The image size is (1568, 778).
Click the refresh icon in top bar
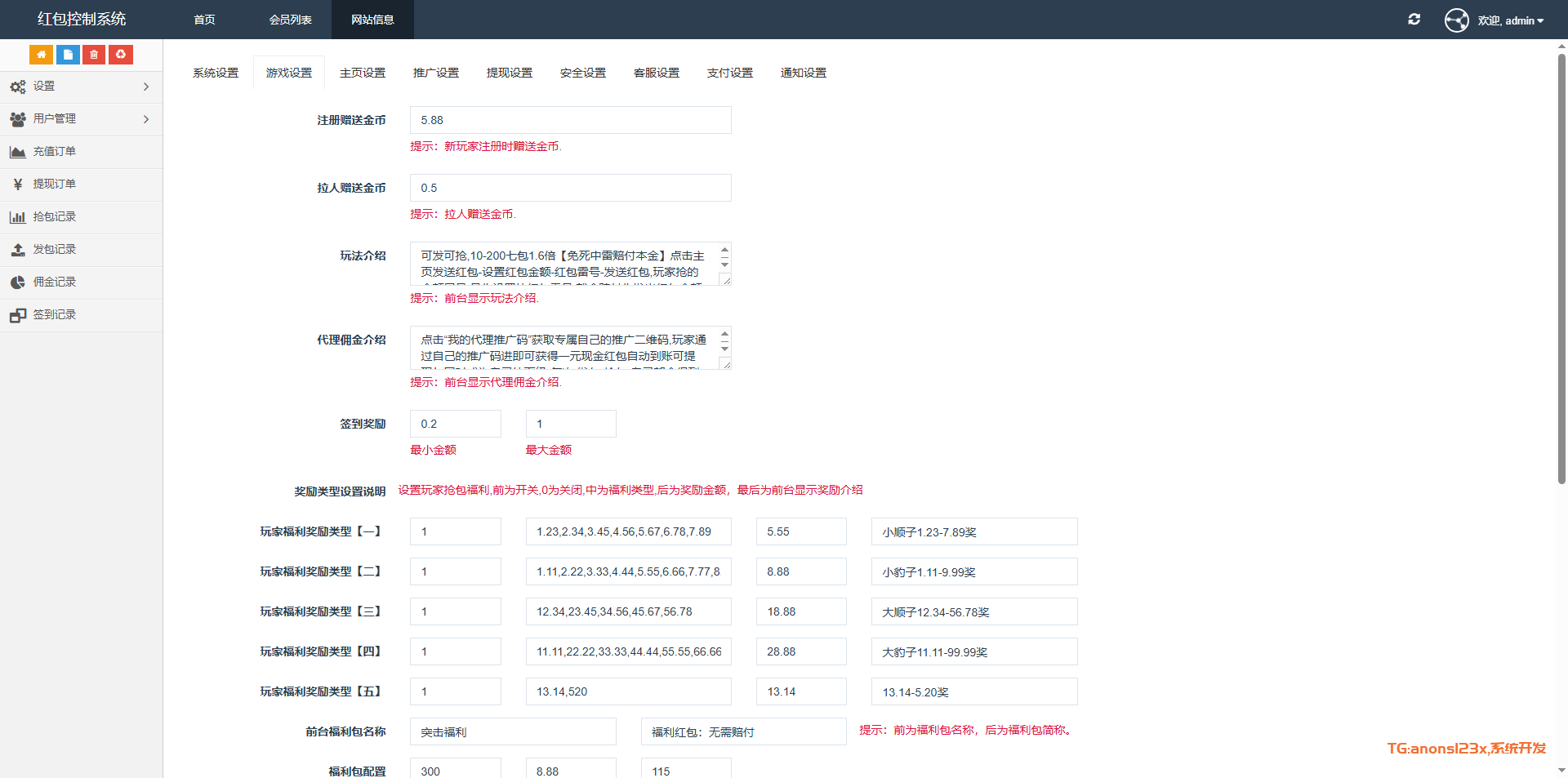coord(1414,20)
